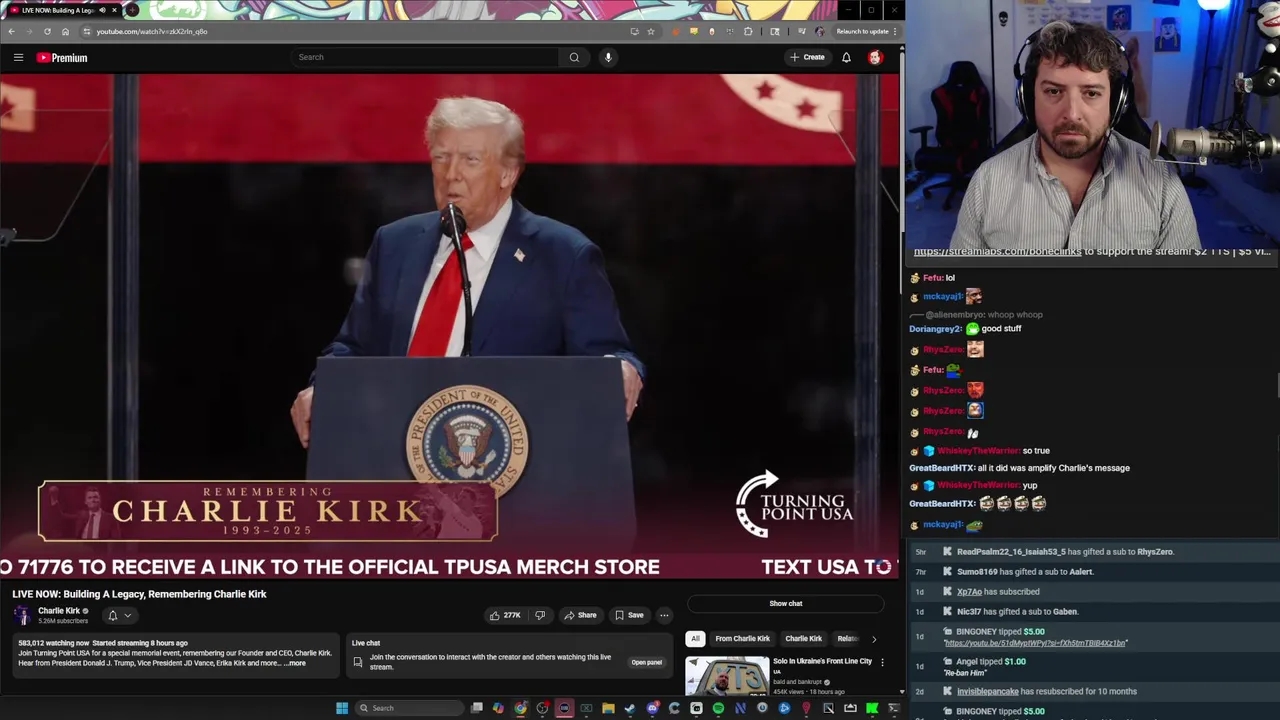Click the live video player area
The width and height of the screenshot is (1280, 720).
tap(449, 326)
